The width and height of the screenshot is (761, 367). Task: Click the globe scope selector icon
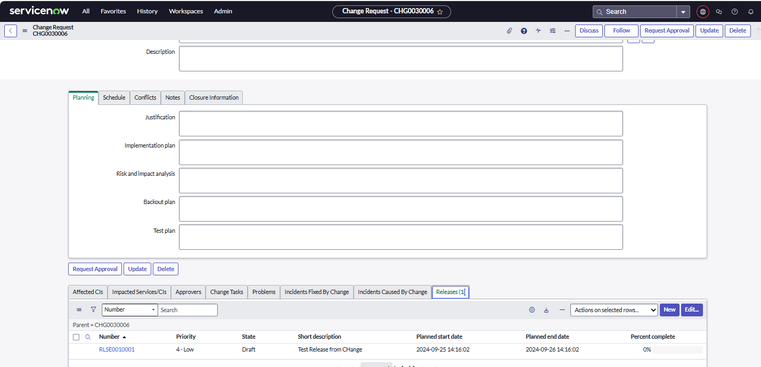(703, 12)
